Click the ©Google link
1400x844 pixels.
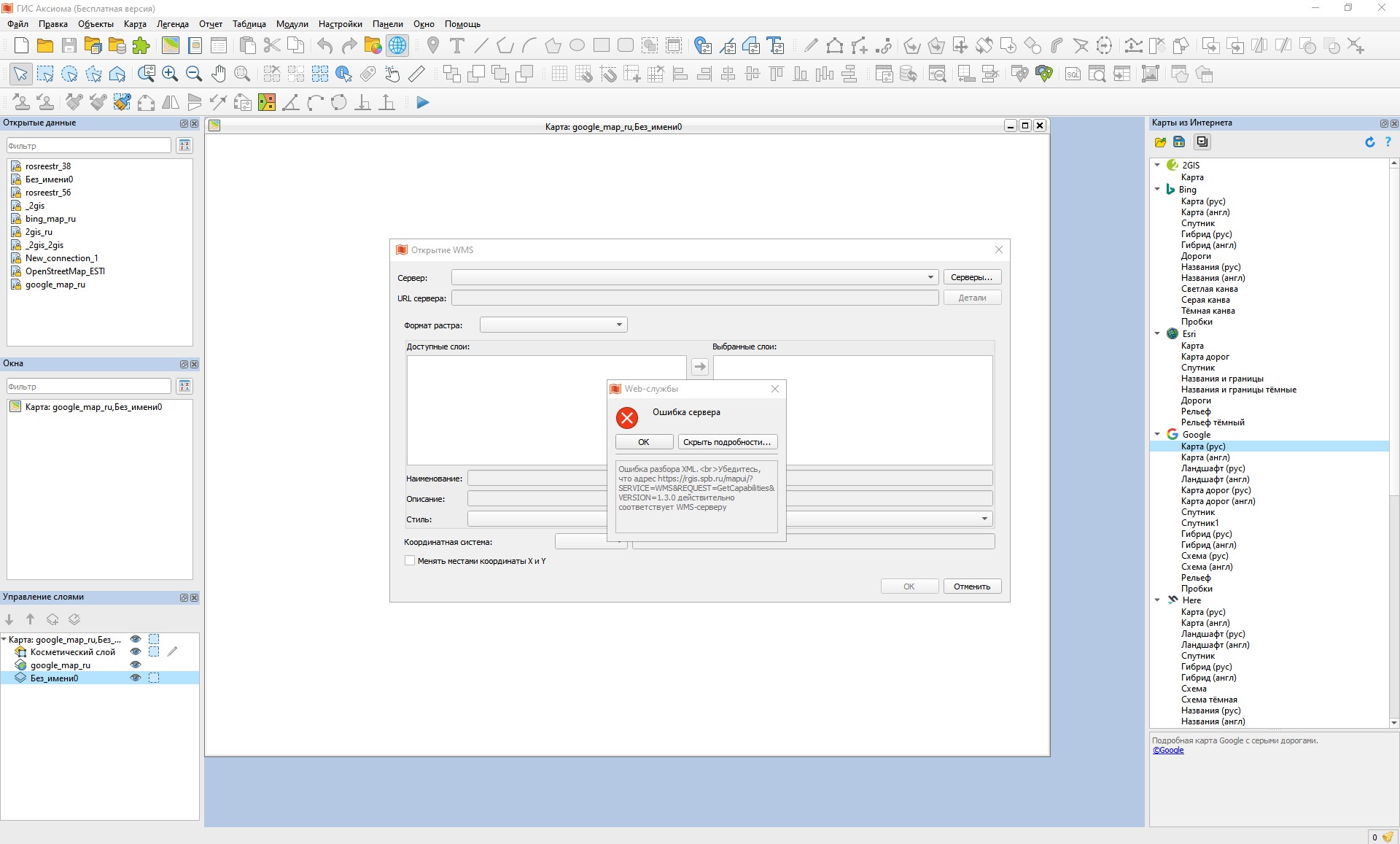pyautogui.click(x=1168, y=750)
